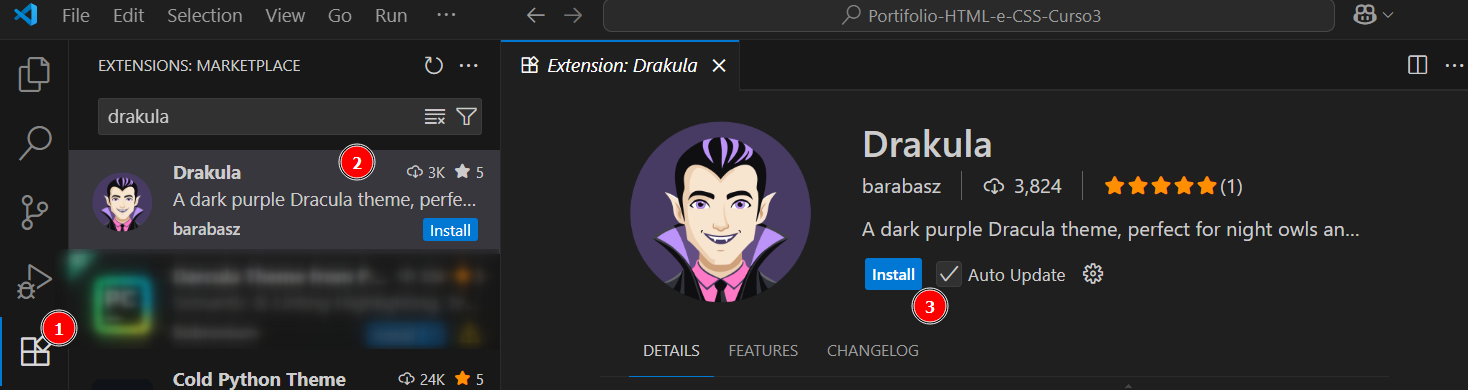Go back with the navigation arrow
Image resolution: width=1468 pixels, height=390 pixels.
pyautogui.click(x=536, y=16)
